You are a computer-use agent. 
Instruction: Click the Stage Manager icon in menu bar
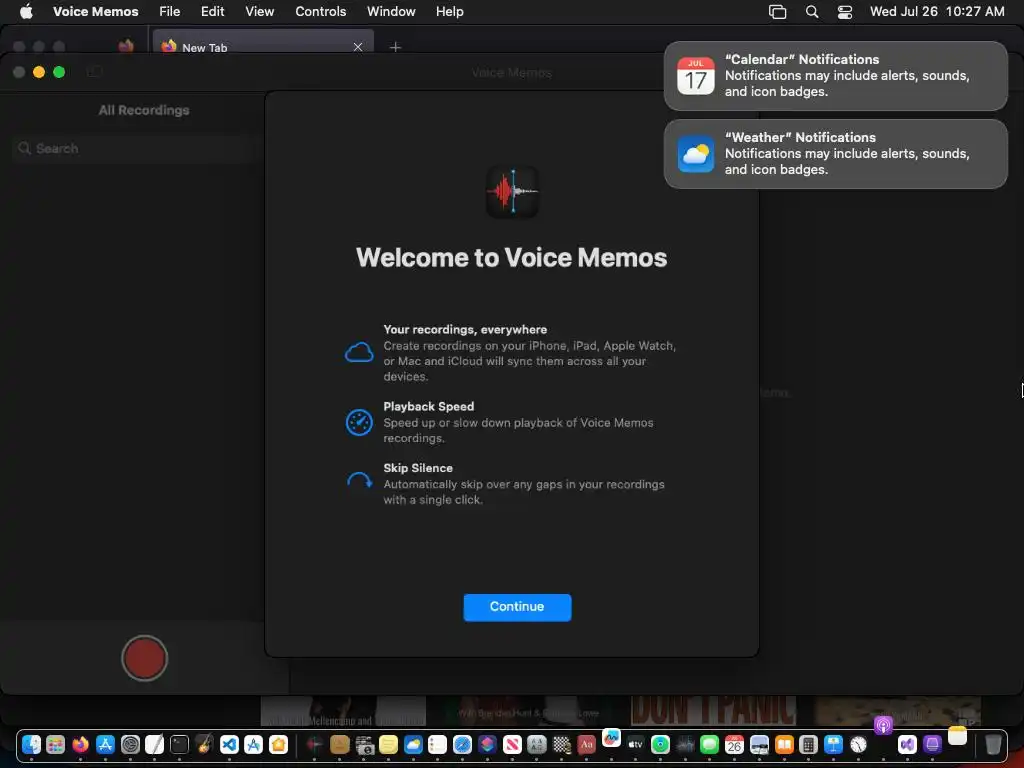coord(777,11)
